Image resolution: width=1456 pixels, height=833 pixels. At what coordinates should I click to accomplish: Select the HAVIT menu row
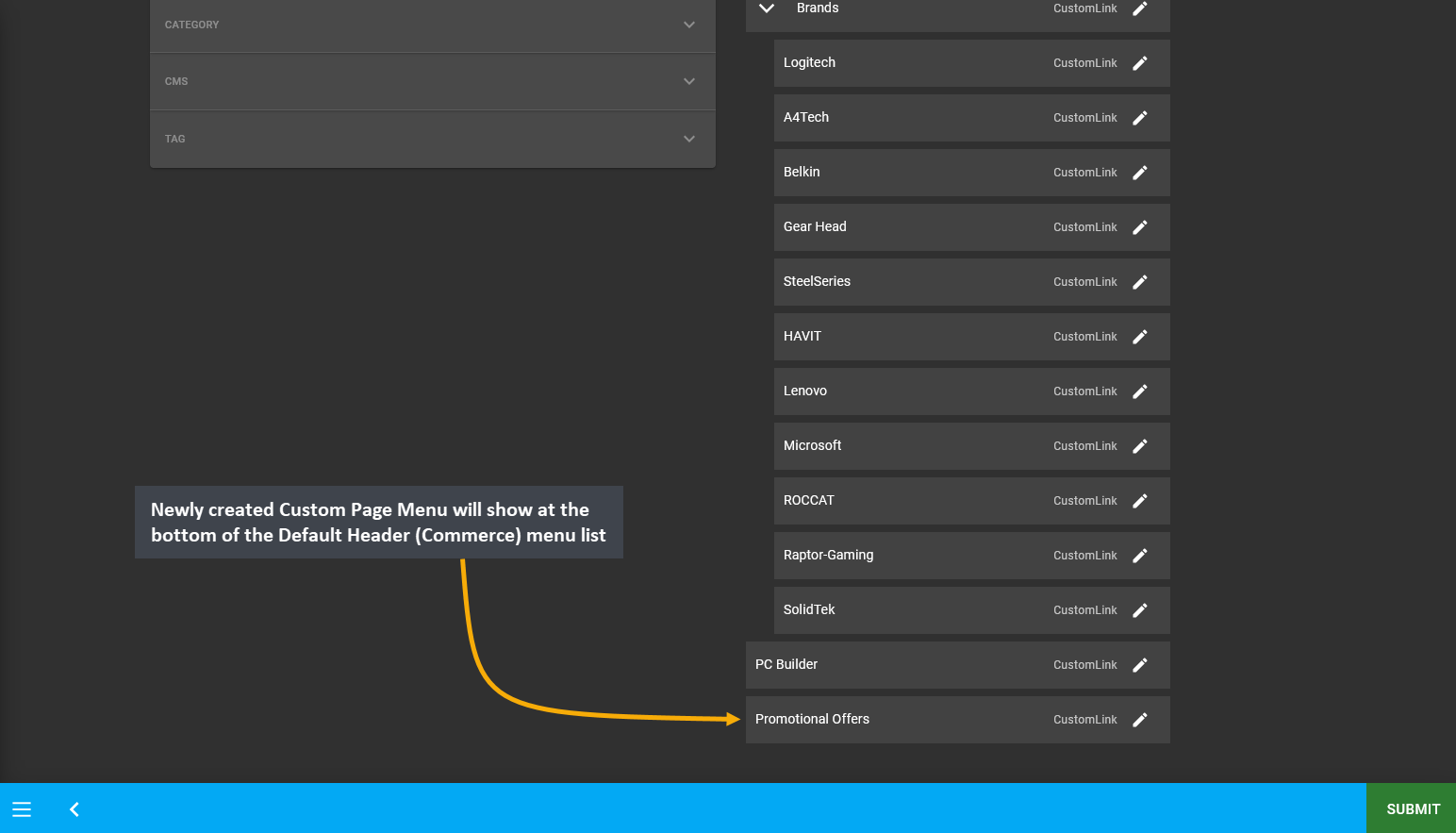971,337
